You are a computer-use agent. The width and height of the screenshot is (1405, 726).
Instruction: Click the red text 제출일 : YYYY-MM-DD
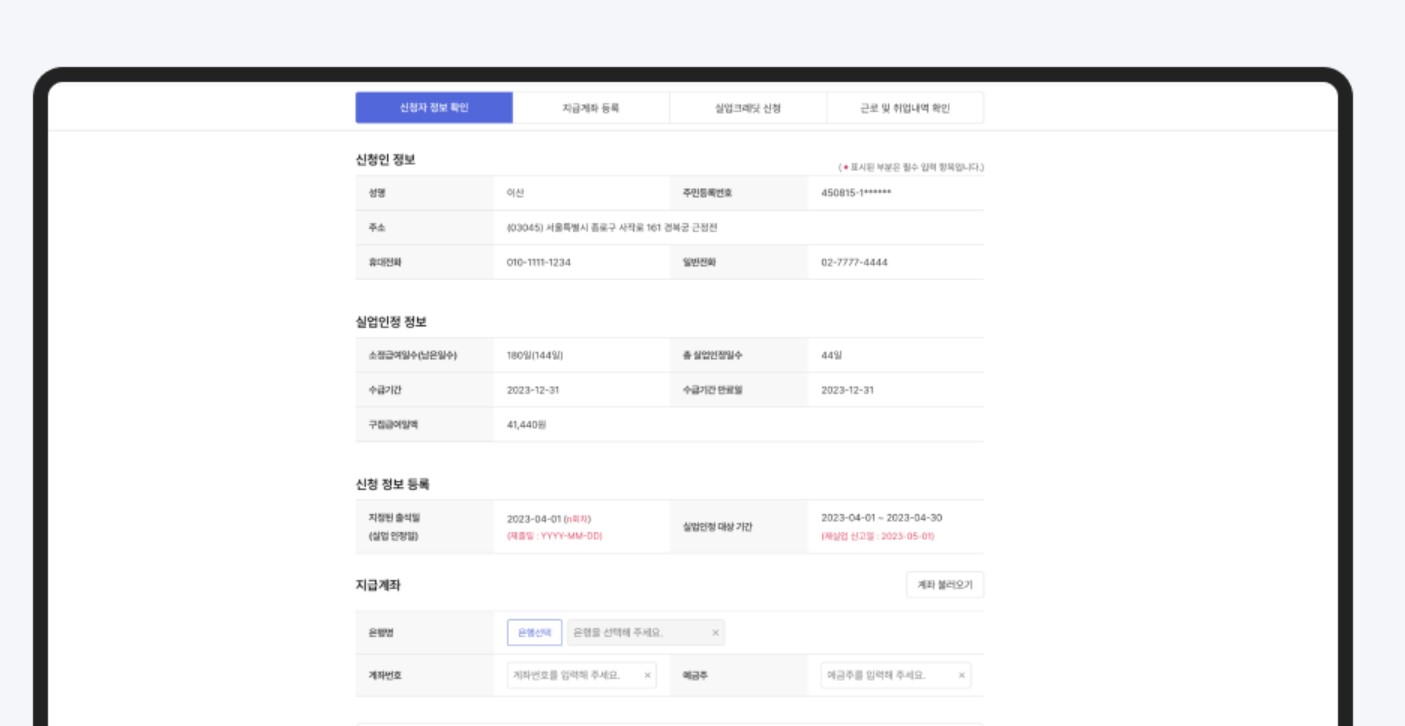555,536
